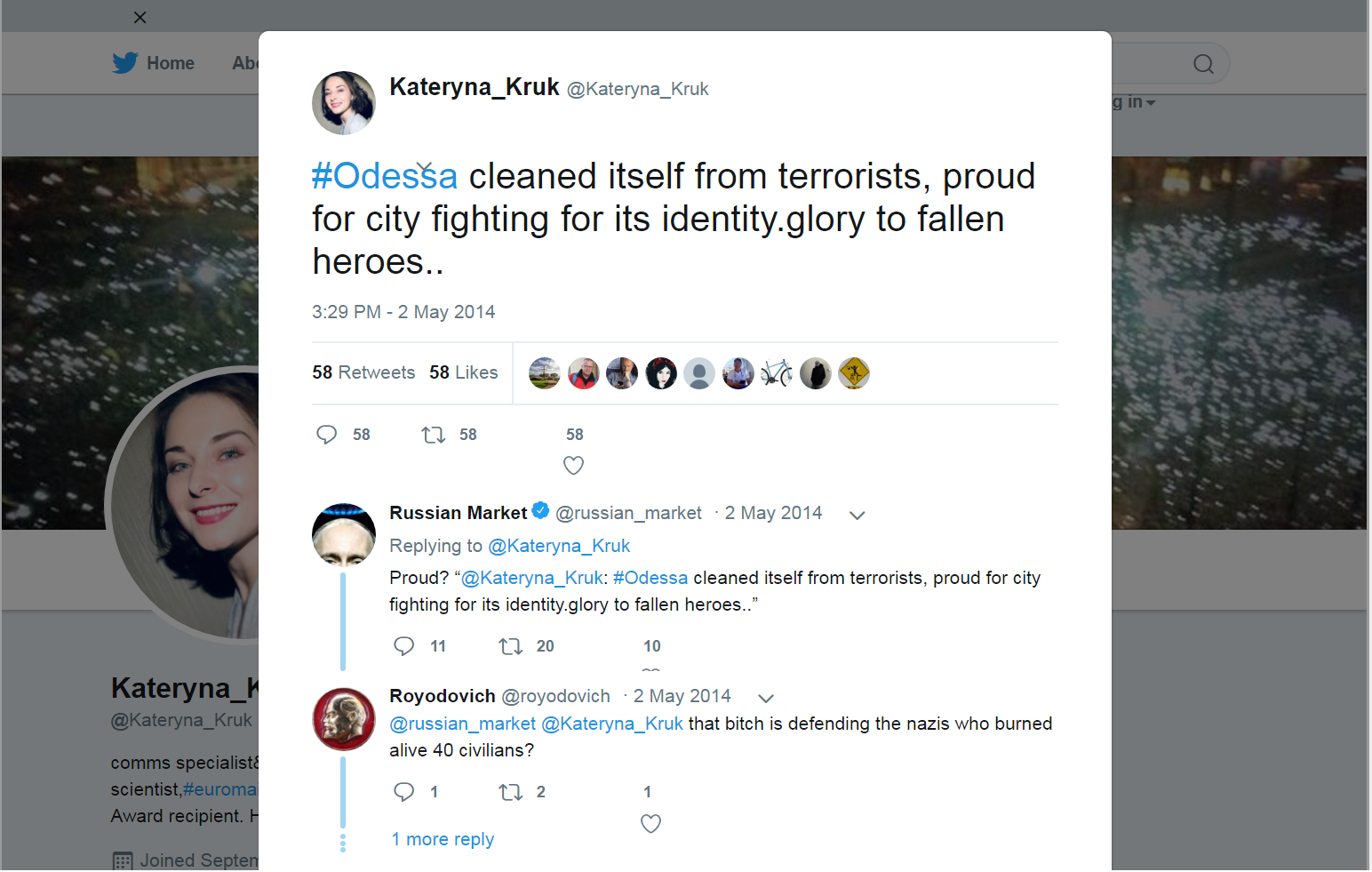Open the #Odessa hashtag in main tweet
This screenshot has width=1372, height=872.
384,176
